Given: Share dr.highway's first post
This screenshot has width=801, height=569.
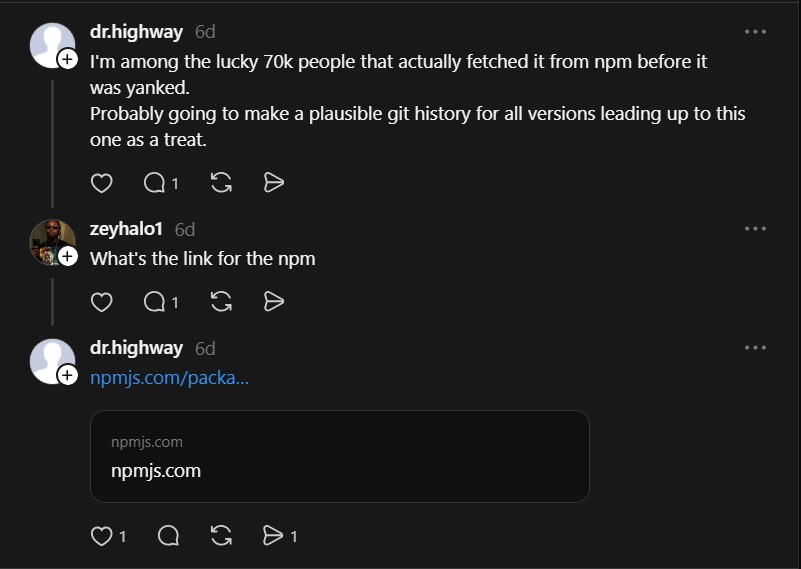Looking at the screenshot, I should (273, 183).
